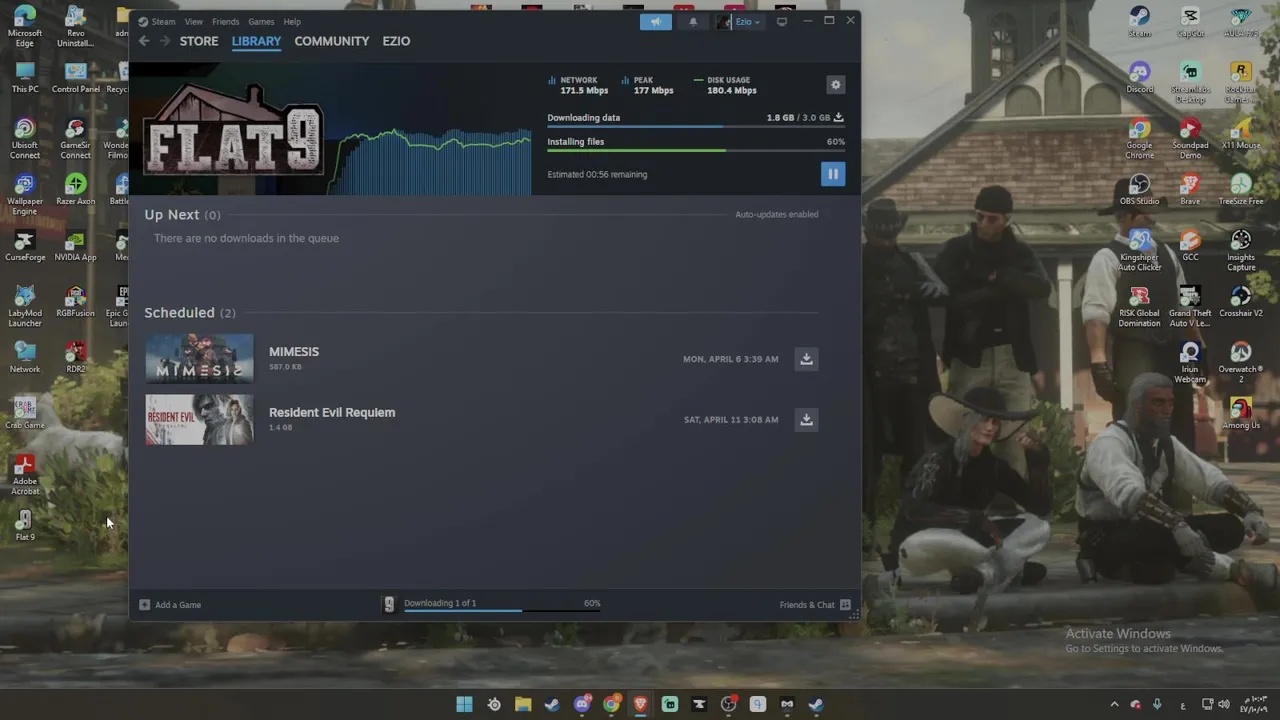Screen dimensions: 1280x720
Task: Select CurseForge desktop icon
Action: coord(24,245)
